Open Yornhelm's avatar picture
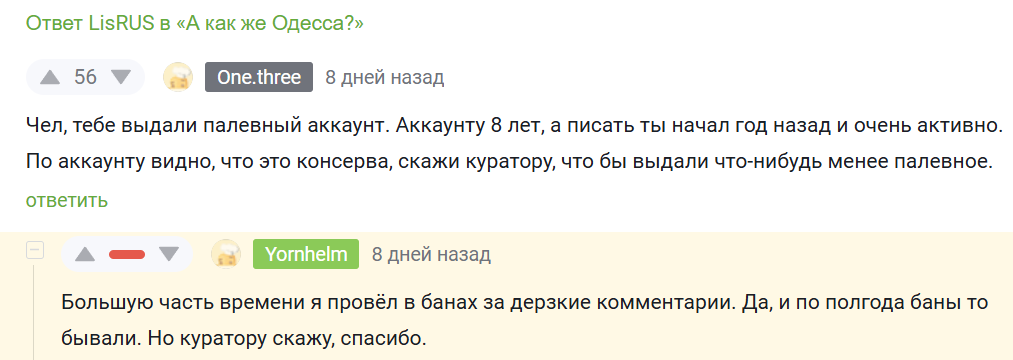 point(226,254)
